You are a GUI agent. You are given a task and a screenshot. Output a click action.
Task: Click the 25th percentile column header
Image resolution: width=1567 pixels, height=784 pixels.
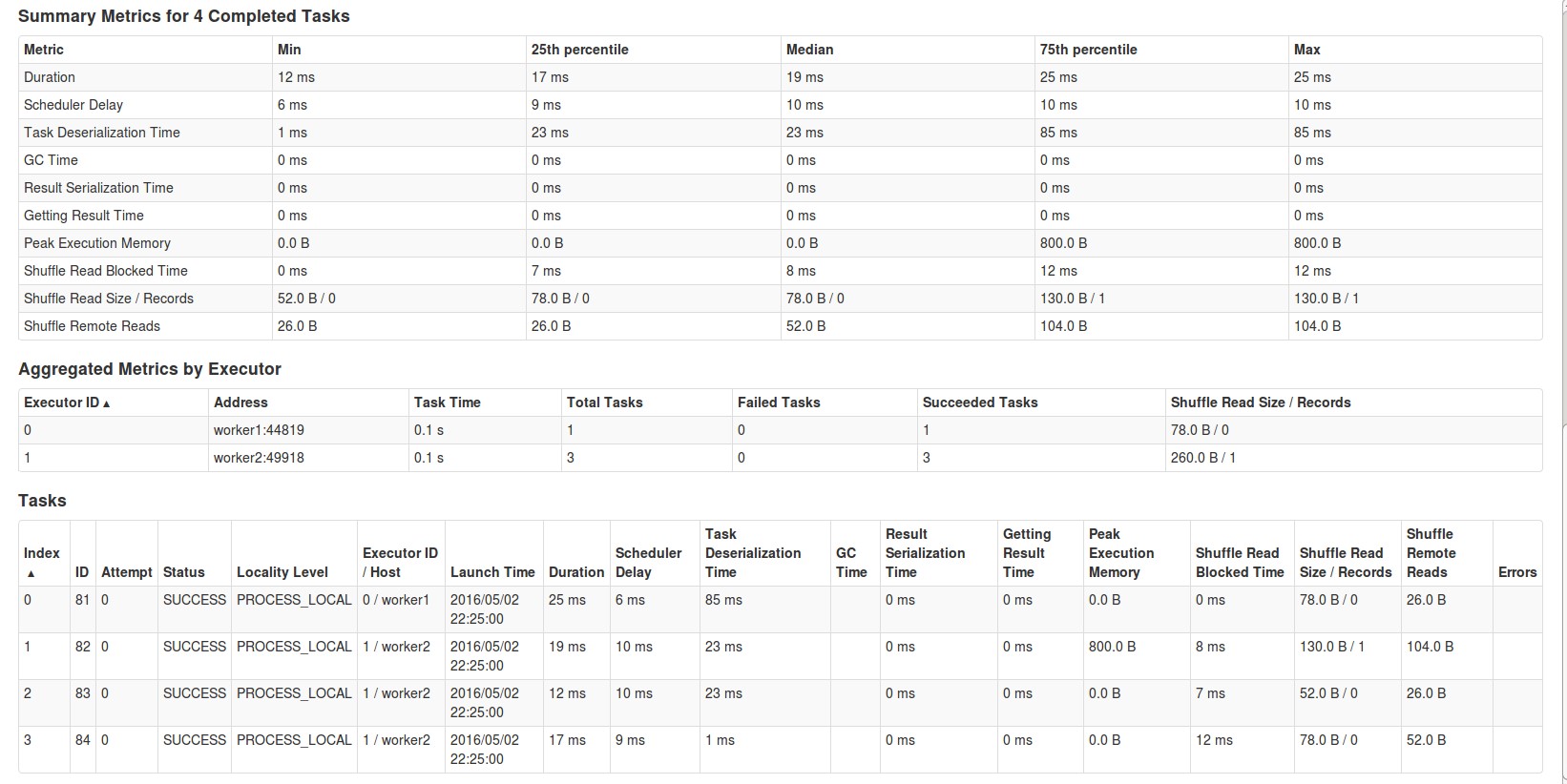[580, 50]
